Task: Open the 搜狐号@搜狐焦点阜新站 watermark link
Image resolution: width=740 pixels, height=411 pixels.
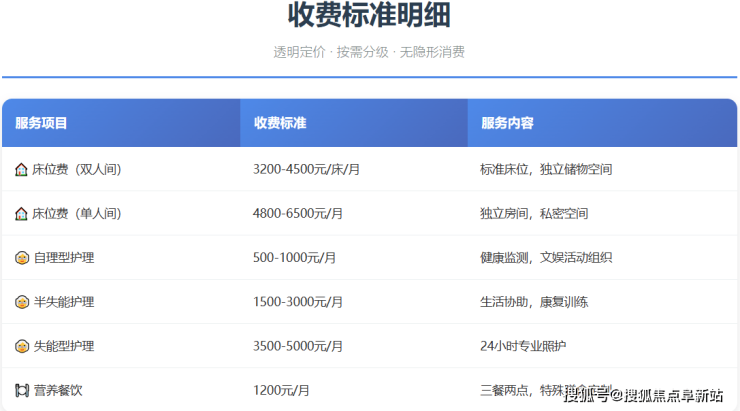Action: click(x=643, y=396)
